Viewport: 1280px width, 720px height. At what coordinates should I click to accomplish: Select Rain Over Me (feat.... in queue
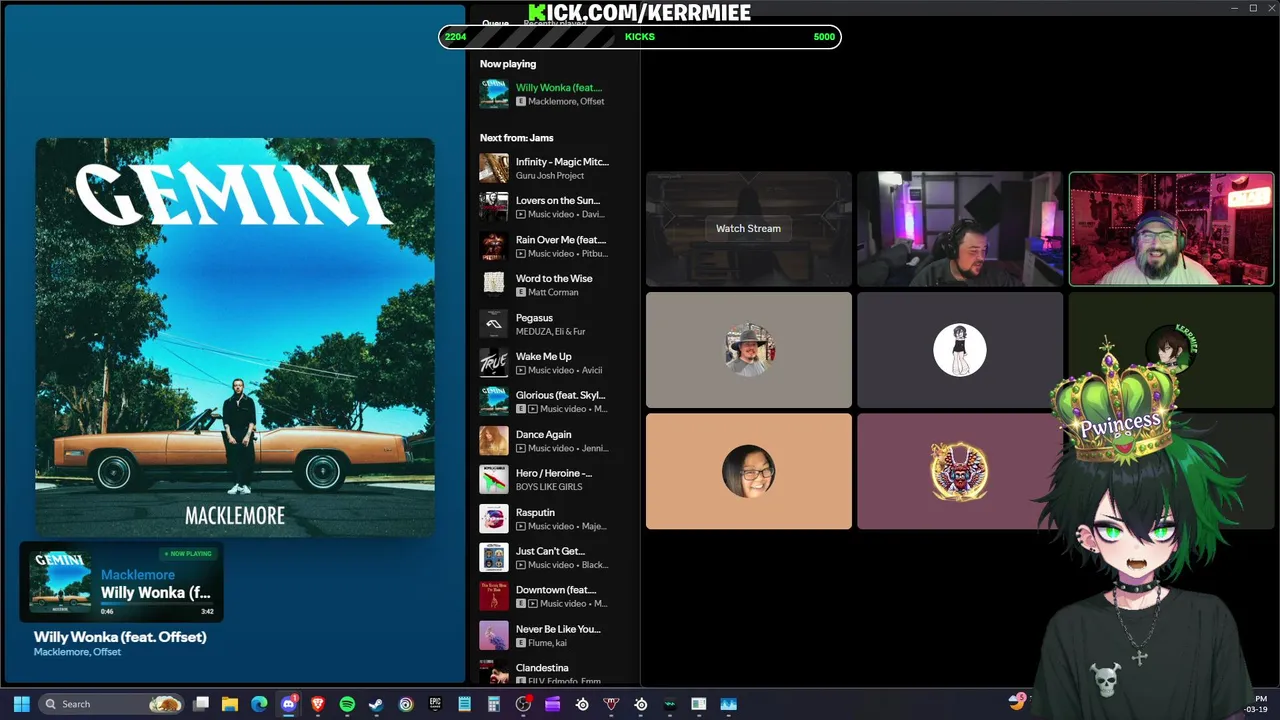561,240
